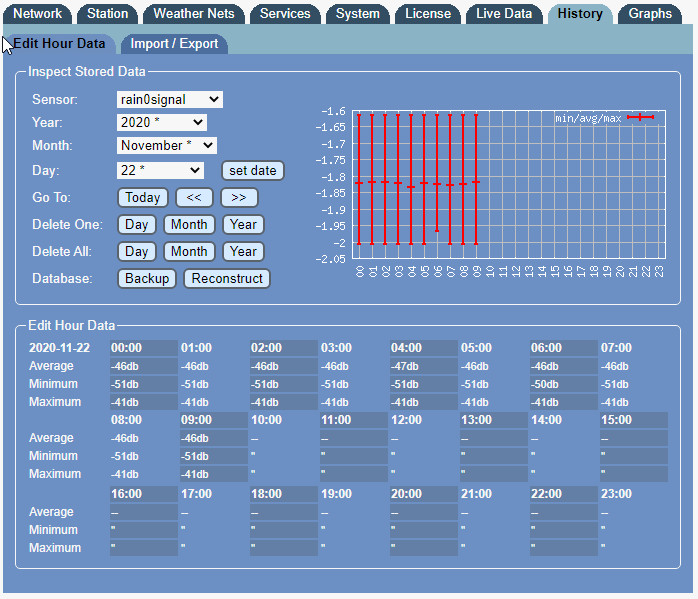698x599 pixels.
Task: Switch to the Station tab
Action: pyautogui.click(x=107, y=14)
